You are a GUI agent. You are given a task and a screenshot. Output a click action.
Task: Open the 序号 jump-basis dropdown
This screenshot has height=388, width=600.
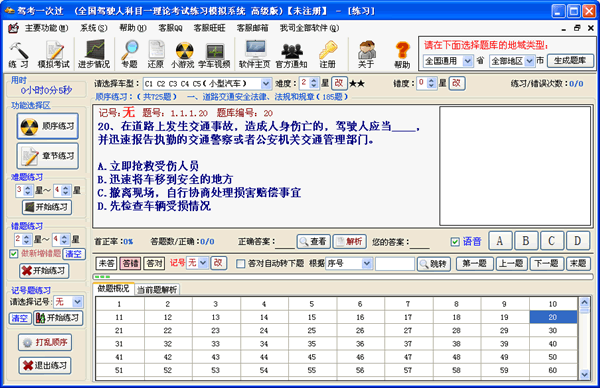pos(367,263)
